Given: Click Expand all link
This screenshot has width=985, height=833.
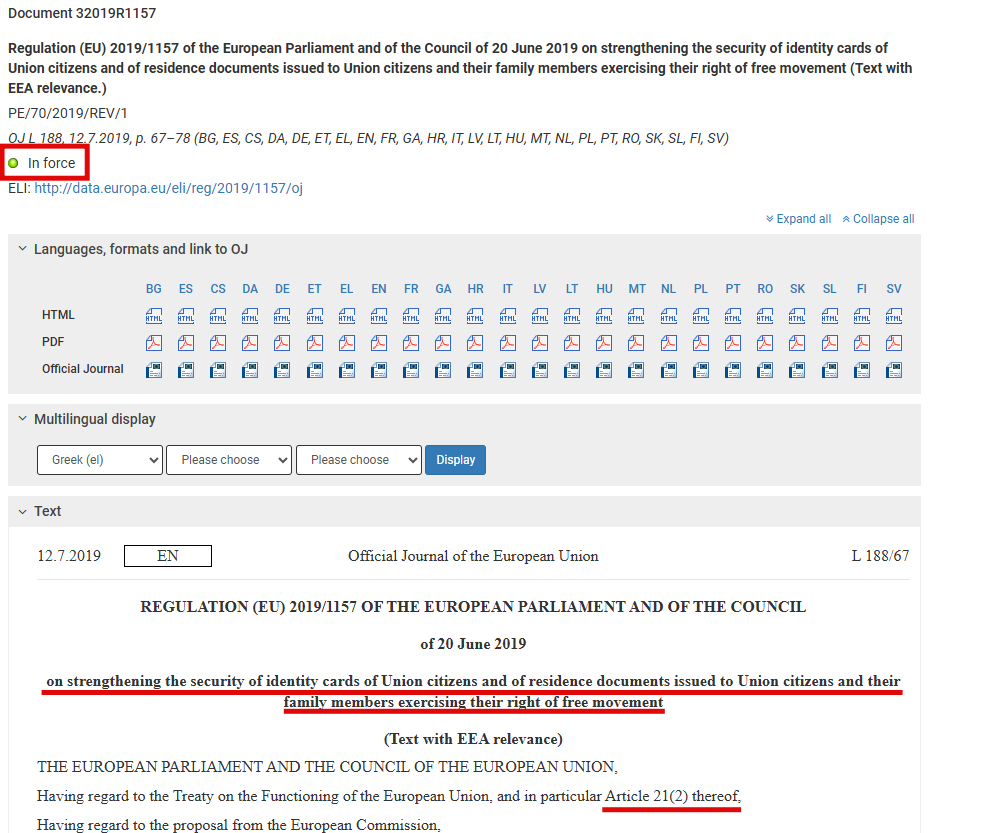Looking at the screenshot, I should (x=798, y=219).
